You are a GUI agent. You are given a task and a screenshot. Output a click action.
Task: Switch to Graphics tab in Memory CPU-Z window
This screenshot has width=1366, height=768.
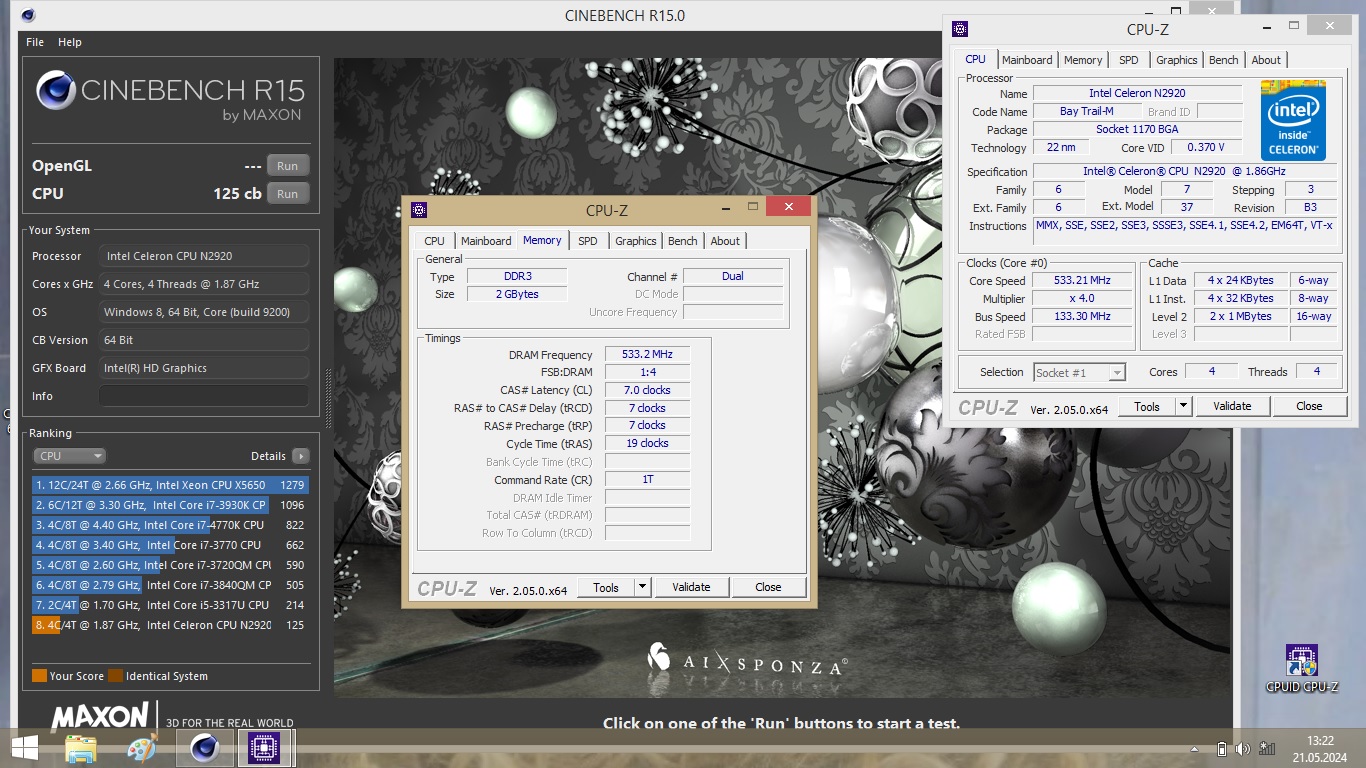(636, 241)
